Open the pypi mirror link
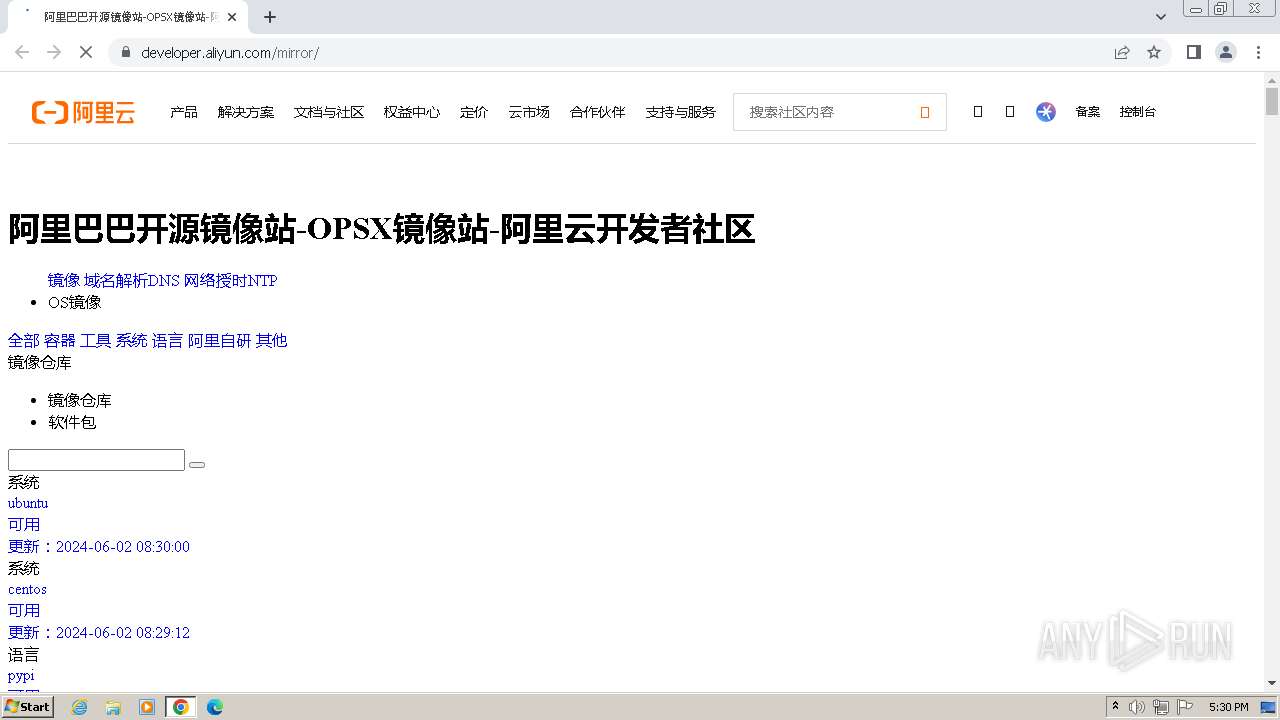This screenshot has height=720, width=1280. point(21,677)
